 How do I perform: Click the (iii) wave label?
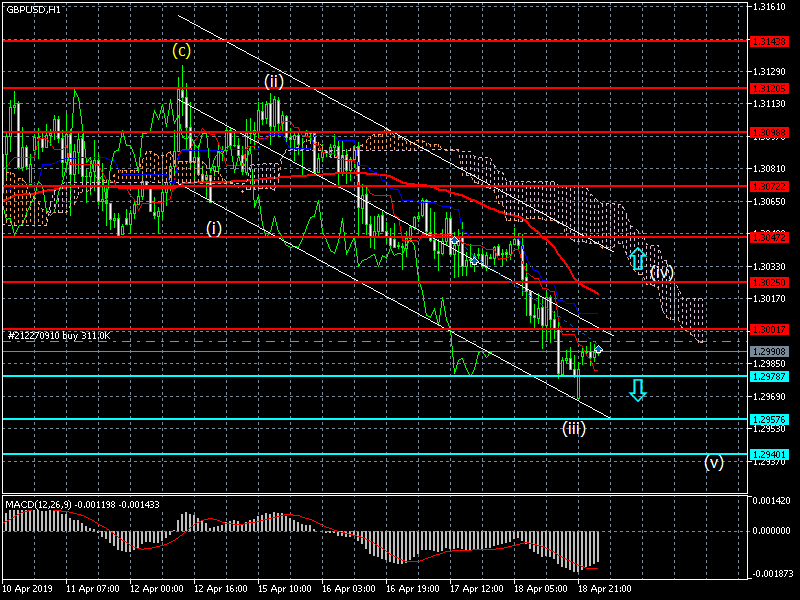point(574,428)
